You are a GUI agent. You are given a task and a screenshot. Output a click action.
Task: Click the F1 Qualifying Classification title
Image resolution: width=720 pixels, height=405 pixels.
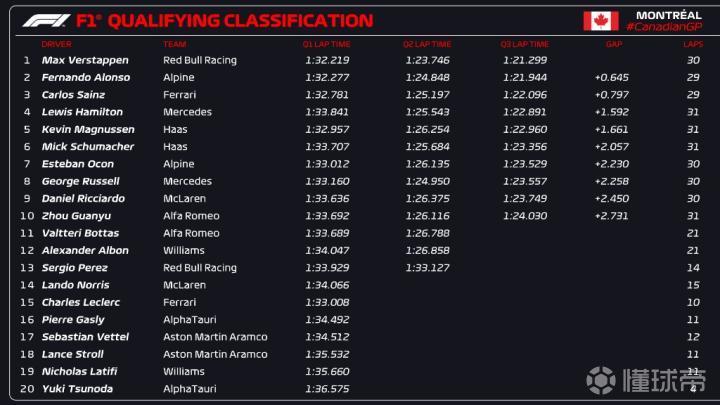(x=240, y=21)
